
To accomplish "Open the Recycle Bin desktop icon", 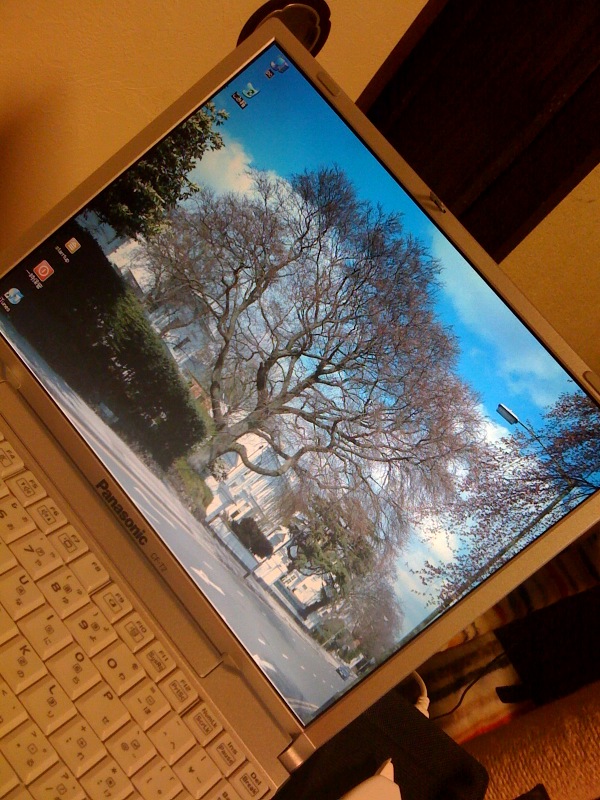I will tap(250, 90).
